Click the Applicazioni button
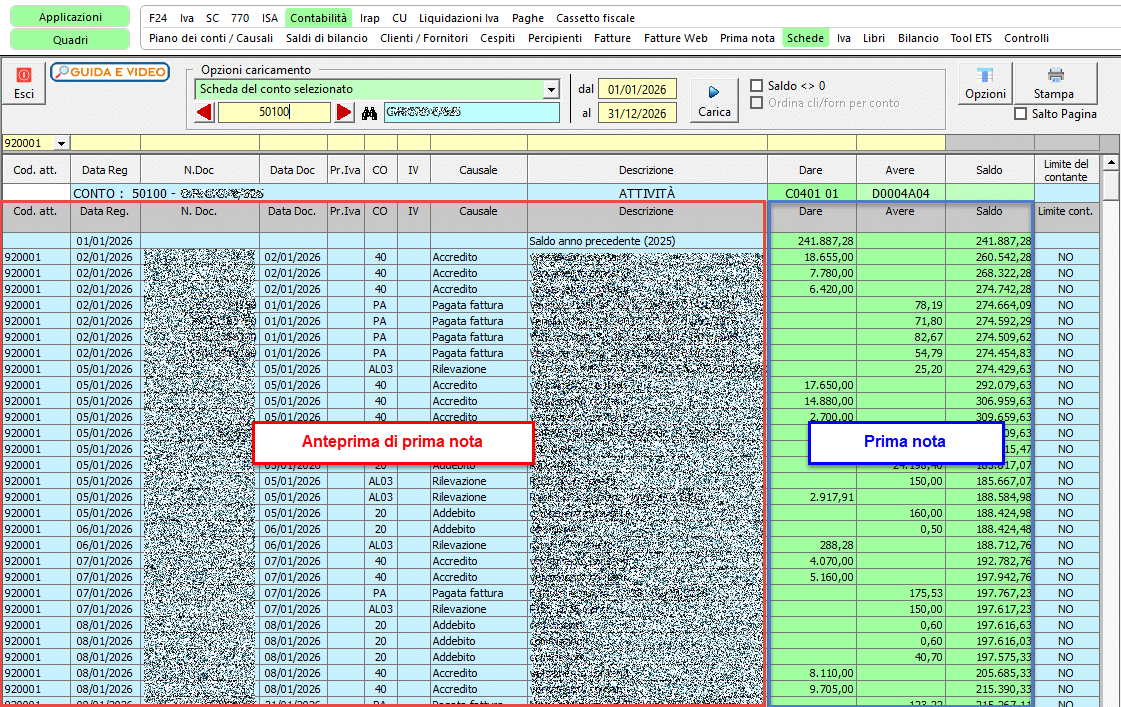This screenshot has width=1121, height=707. click(x=70, y=16)
